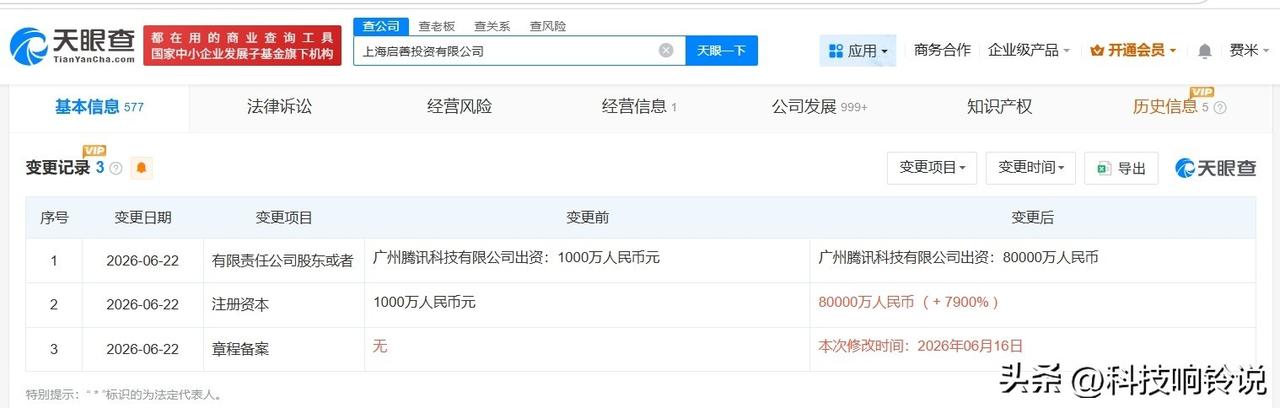The width and height of the screenshot is (1280, 408).
Task: Click the help icon next to 历史信息
Action: click(x=1219, y=107)
